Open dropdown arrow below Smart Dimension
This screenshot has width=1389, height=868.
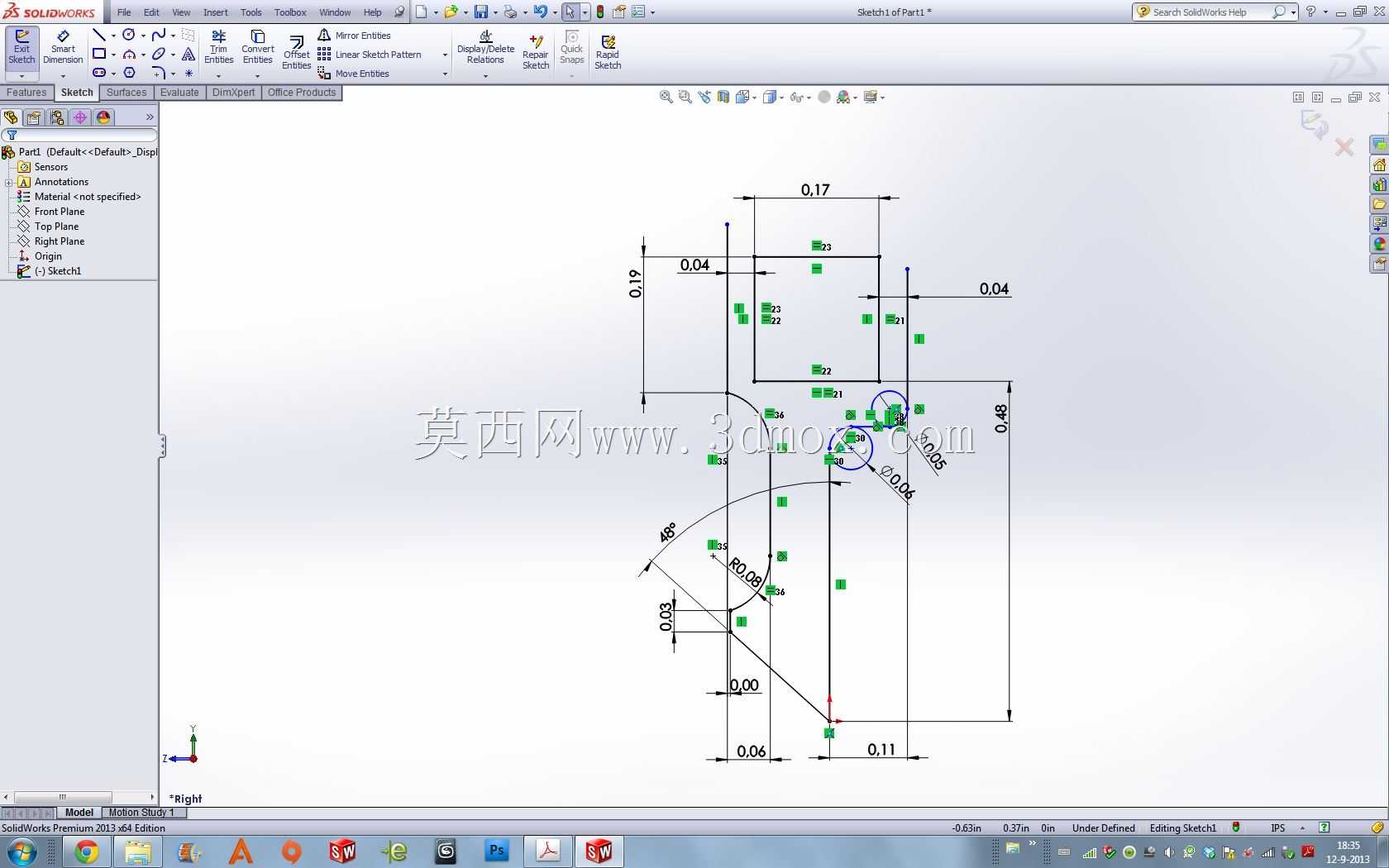click(x=63, y=76)
